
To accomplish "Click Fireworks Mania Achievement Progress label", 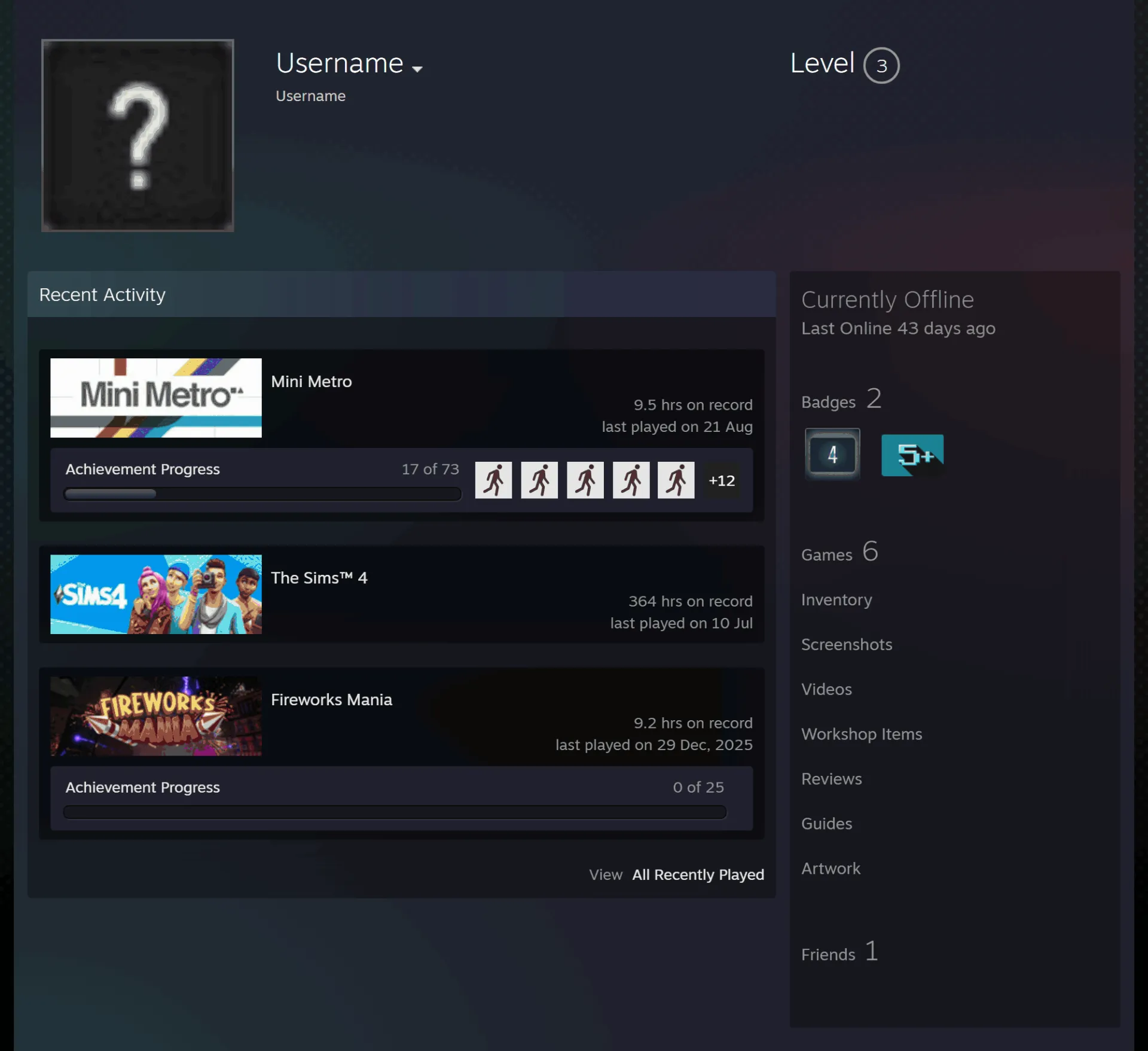I will click(x=143, y=788).
